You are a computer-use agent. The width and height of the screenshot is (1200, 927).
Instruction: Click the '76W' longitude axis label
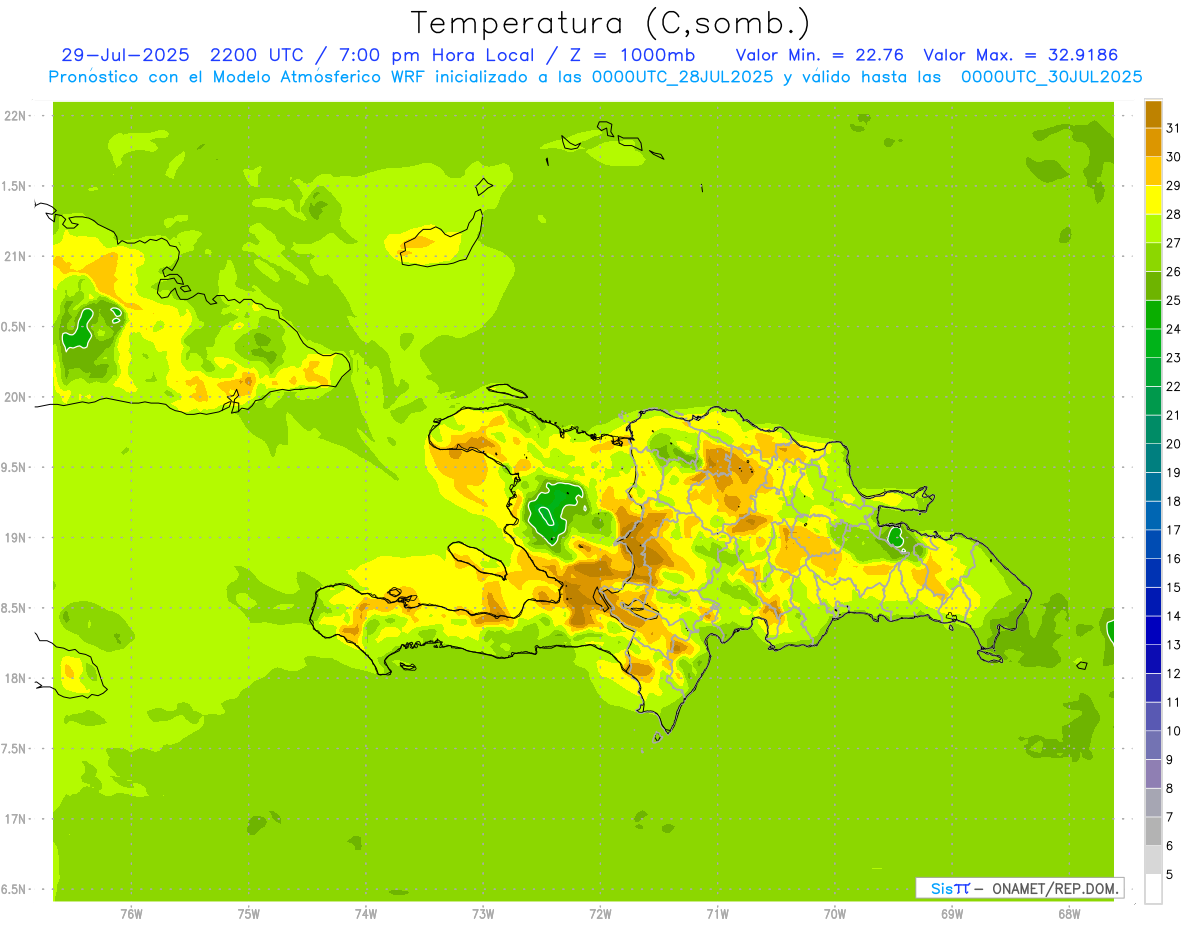[131, 913]
